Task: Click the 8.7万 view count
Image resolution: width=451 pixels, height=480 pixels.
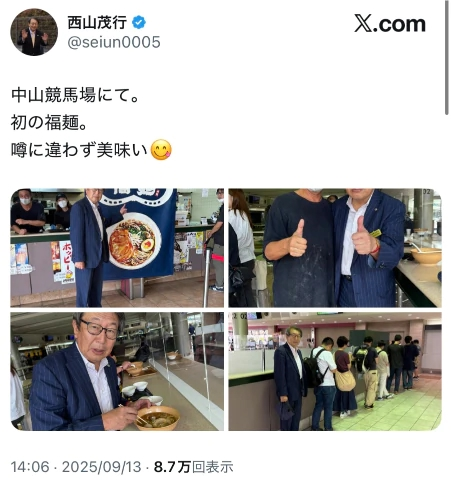Action: click(172, 467)
